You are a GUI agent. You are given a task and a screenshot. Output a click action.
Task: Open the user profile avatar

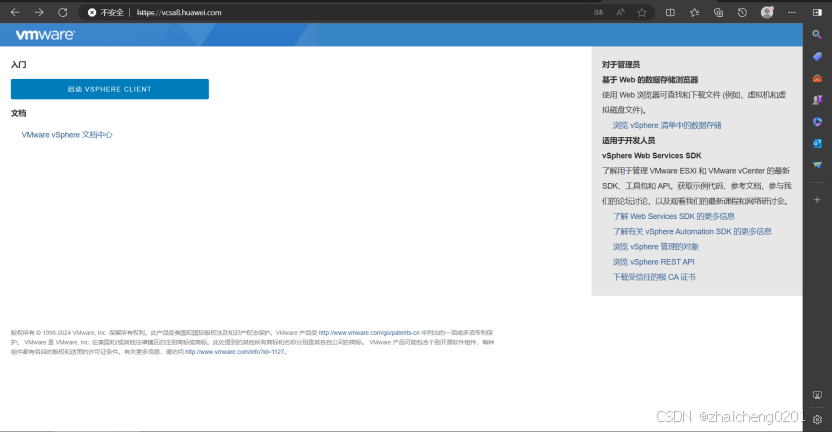767,12
